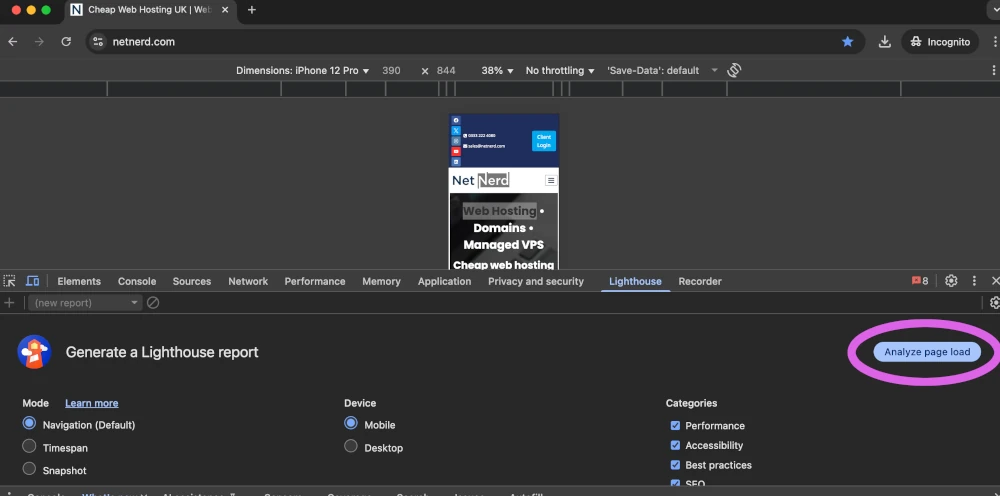Screen dimensions: 1000x496
Task: Switch to the Network tab
Action: 248,282
